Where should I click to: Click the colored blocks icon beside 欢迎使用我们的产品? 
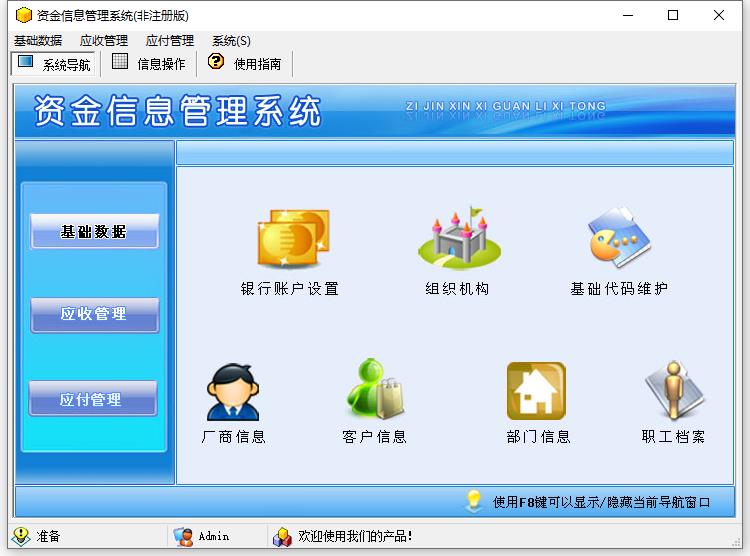coord(282,536)
